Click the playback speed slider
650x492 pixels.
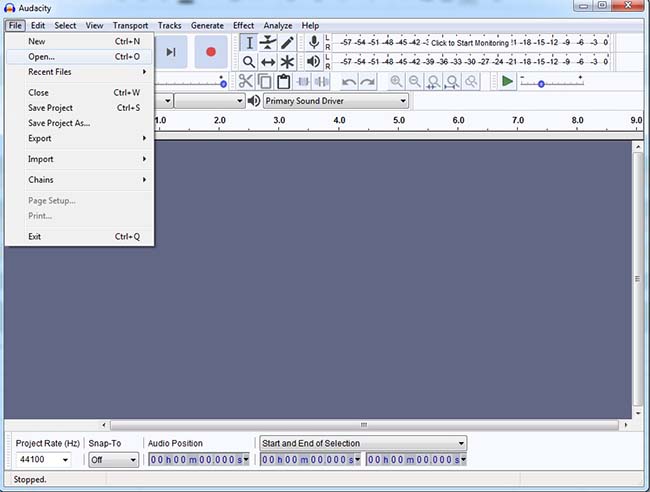(x=552, y=82)
